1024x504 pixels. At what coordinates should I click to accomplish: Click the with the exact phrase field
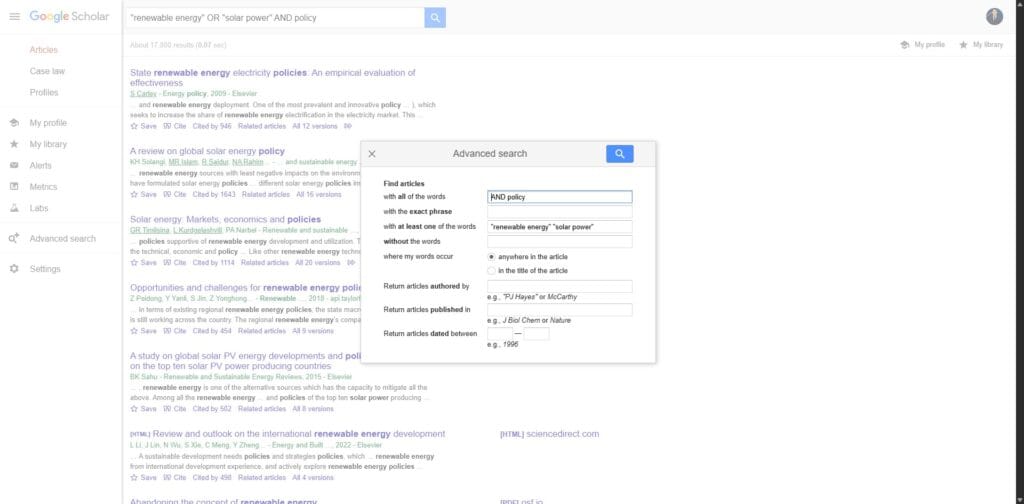click(560, 212)
